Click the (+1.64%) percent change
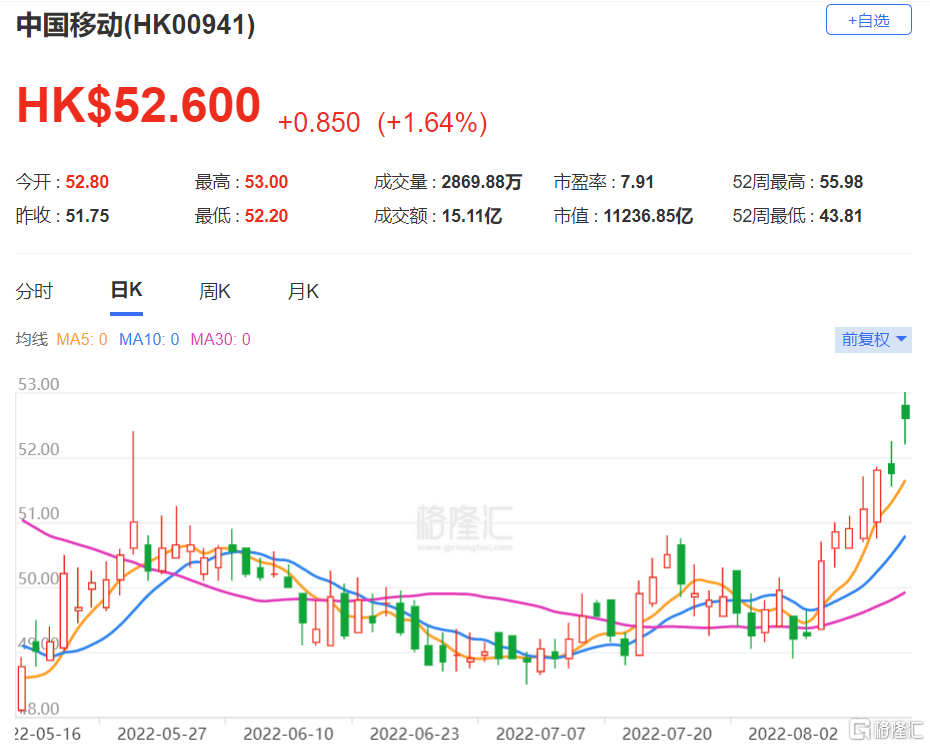The image size is (930, 747). (x=432, y=123)
